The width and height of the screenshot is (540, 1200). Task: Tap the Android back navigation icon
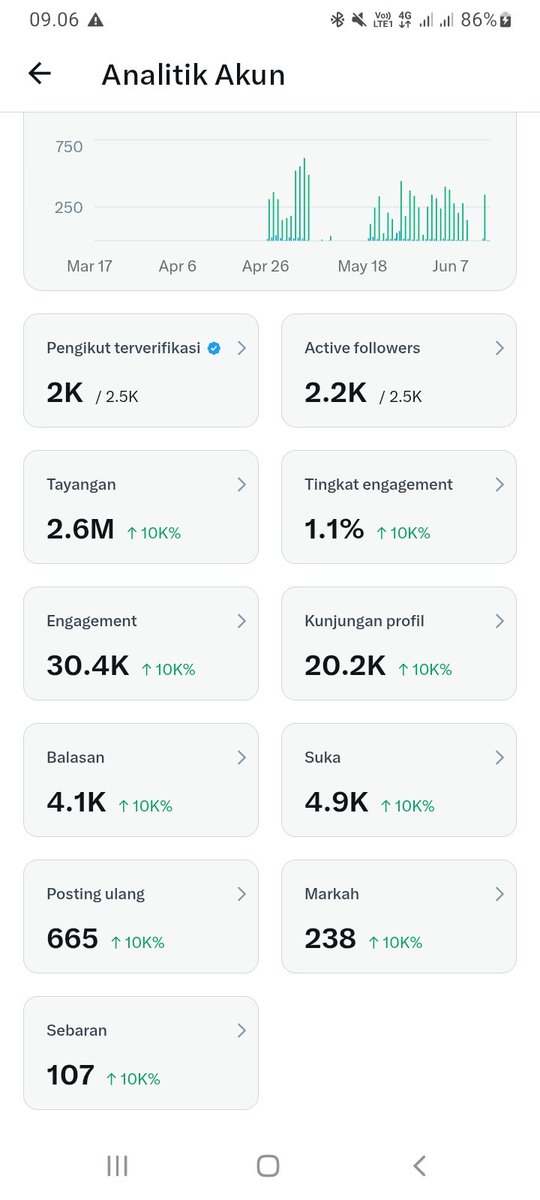pyautogui.click(x=420, y=1165)
